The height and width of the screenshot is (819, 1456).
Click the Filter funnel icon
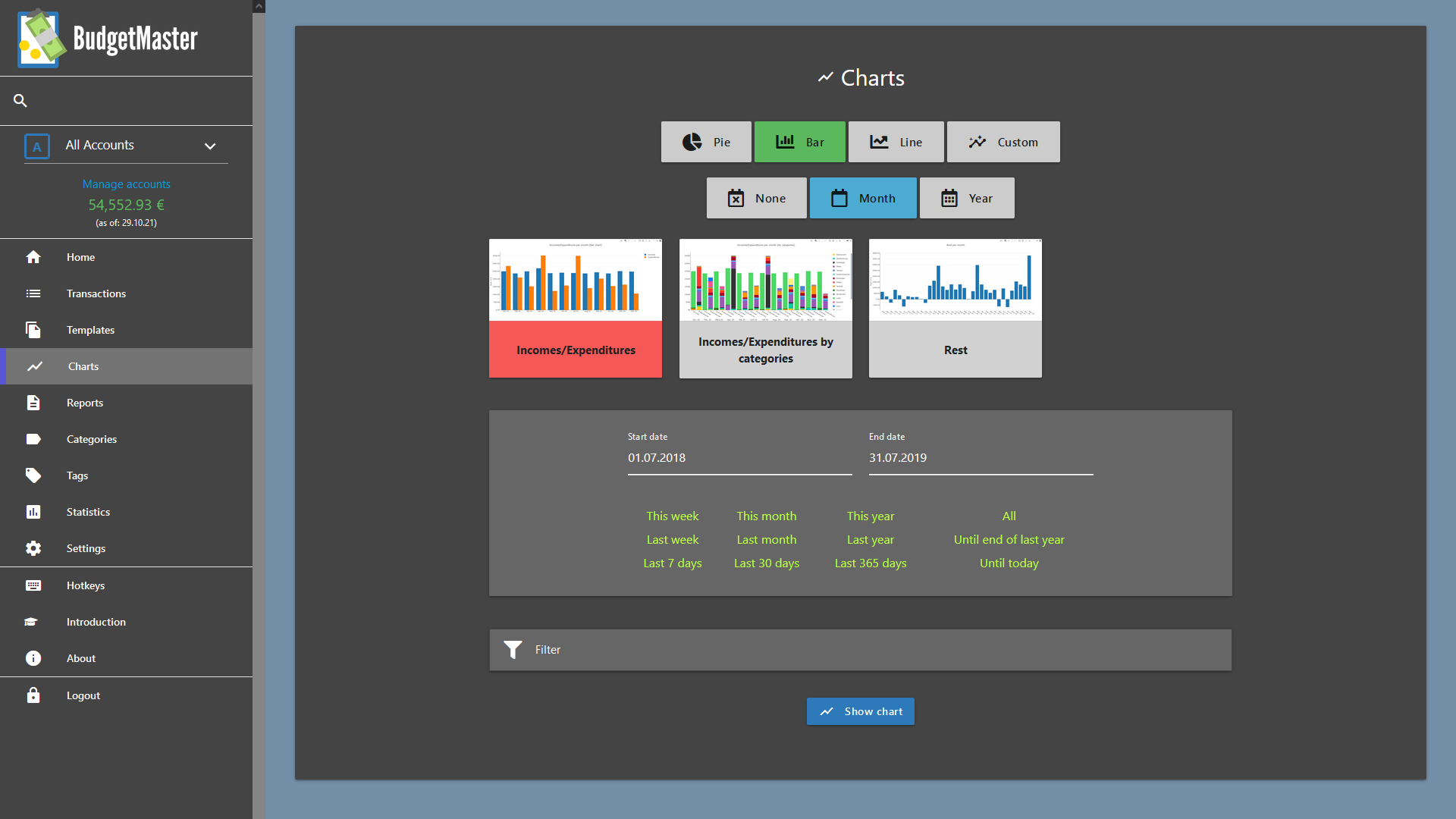[513, 650]
